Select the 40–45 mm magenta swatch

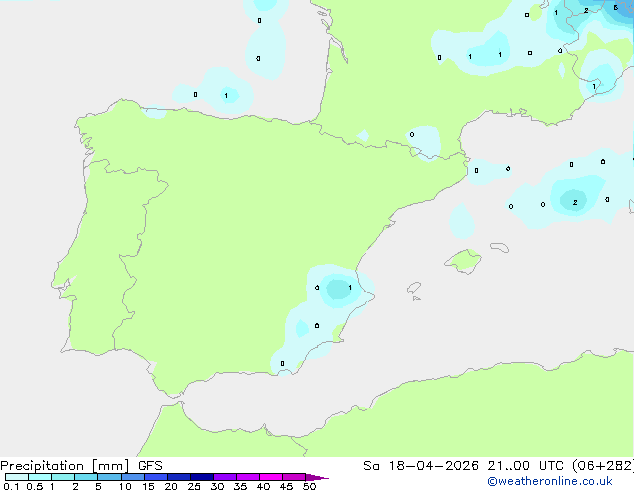coord(271,477)
